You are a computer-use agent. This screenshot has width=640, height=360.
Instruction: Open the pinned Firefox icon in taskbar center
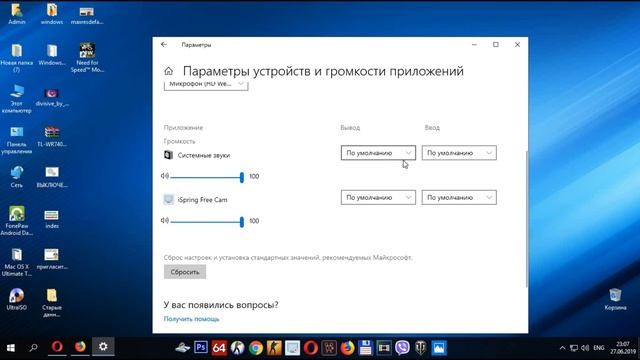coord(347,348)
